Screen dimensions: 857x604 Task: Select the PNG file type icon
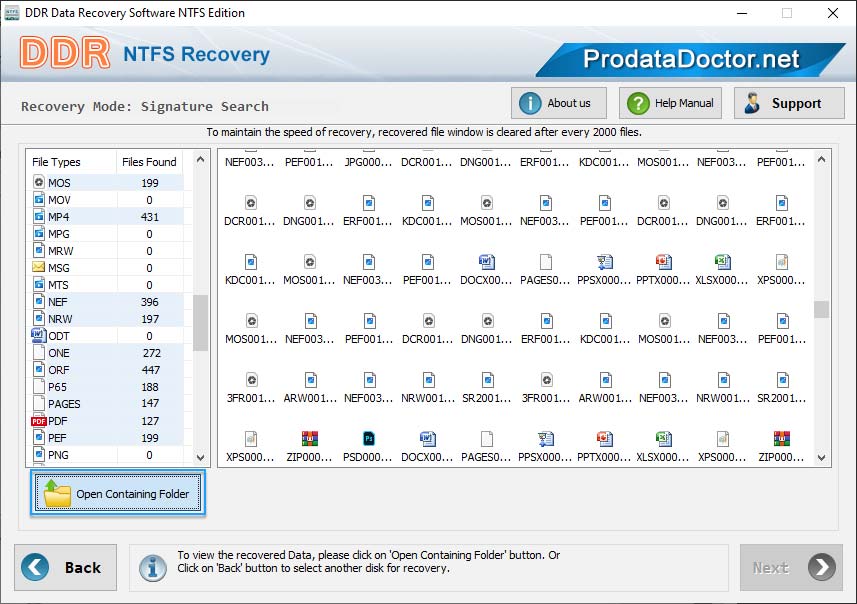(39, 454)
